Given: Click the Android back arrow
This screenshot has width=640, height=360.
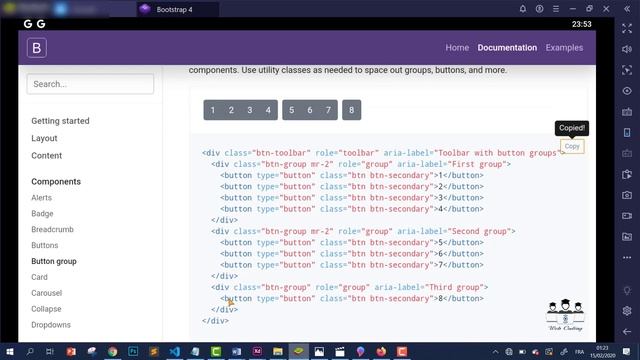Looking at the screenshot, I should point(627,332).
